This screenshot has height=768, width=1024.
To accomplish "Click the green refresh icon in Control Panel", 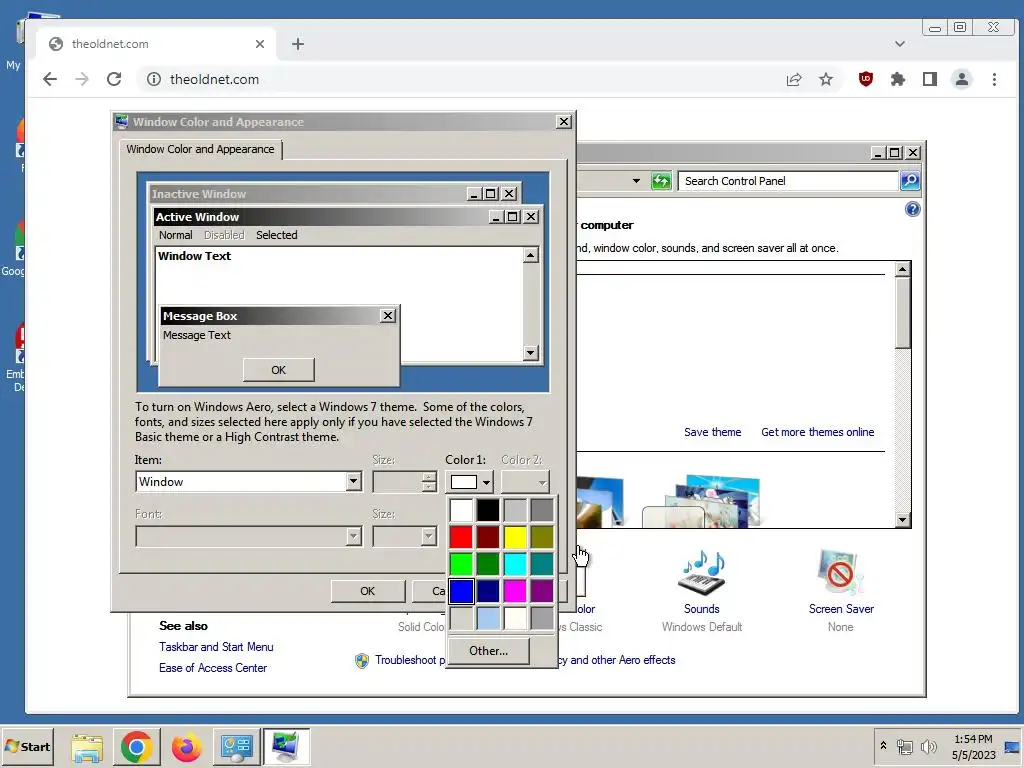I will pos(661,181).
